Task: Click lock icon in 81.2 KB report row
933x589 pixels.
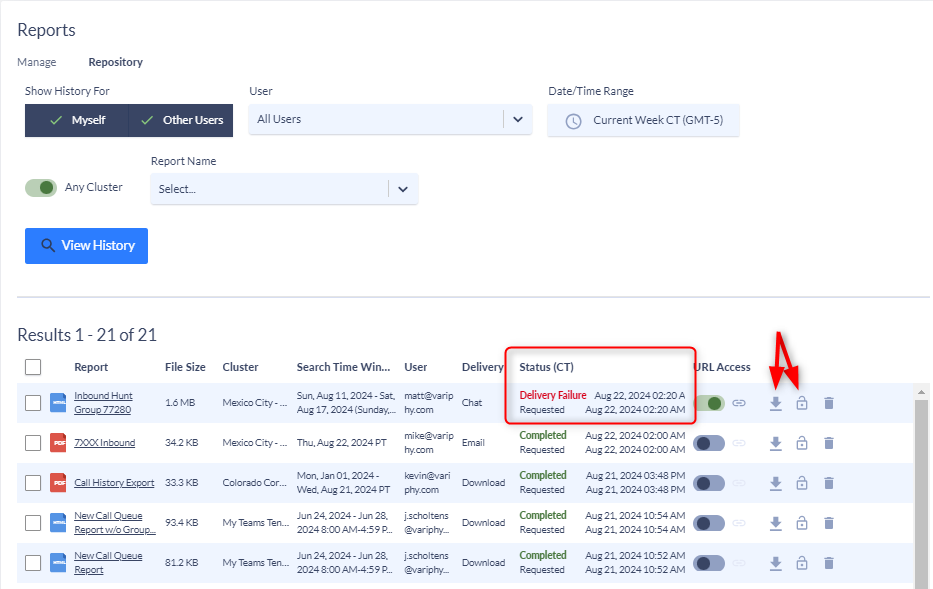Action: 802,563
